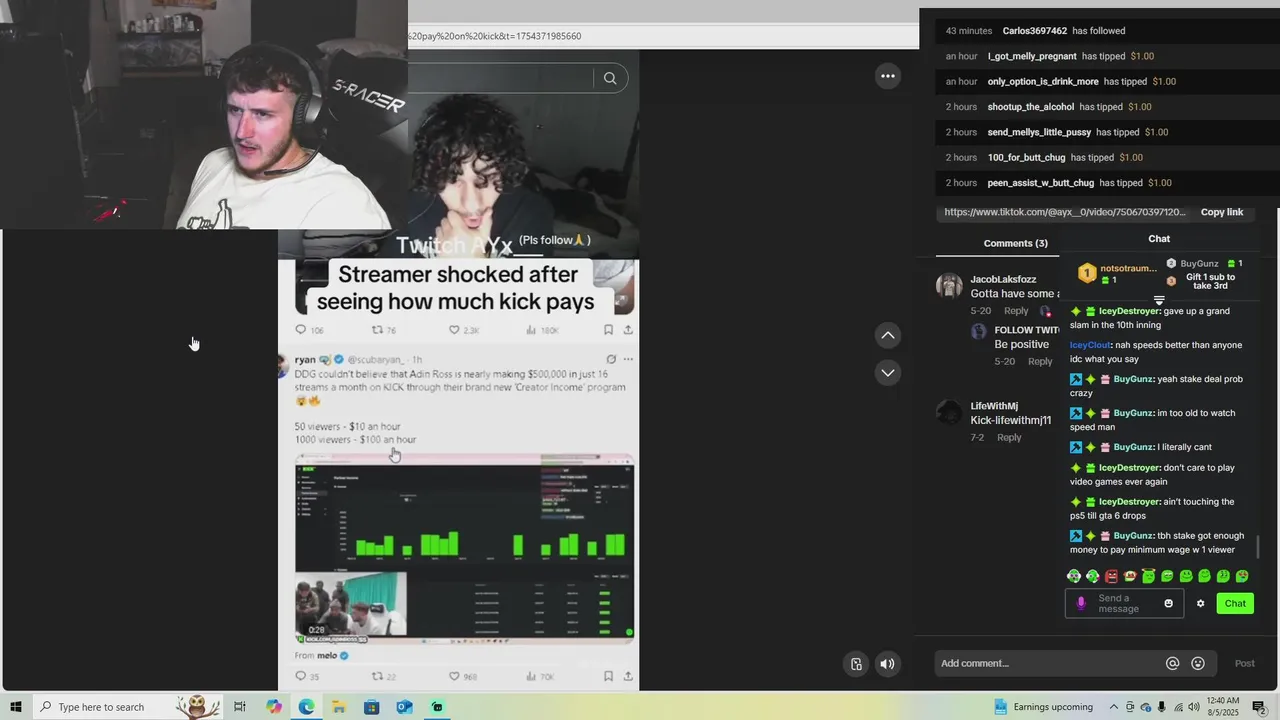
Task: Go to previous video with up arrow
Action: 887,335
